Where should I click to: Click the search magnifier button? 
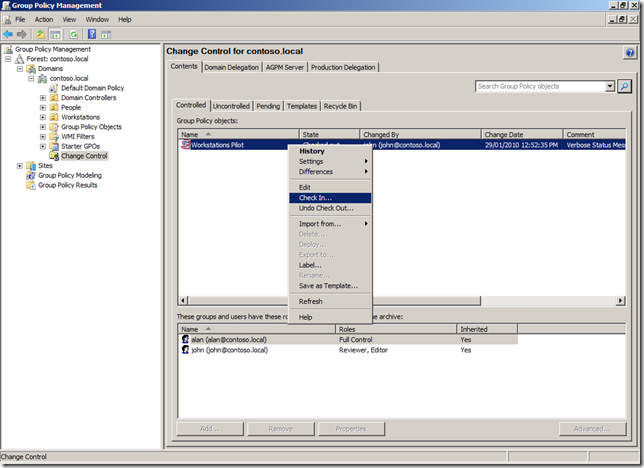[625, 87]
